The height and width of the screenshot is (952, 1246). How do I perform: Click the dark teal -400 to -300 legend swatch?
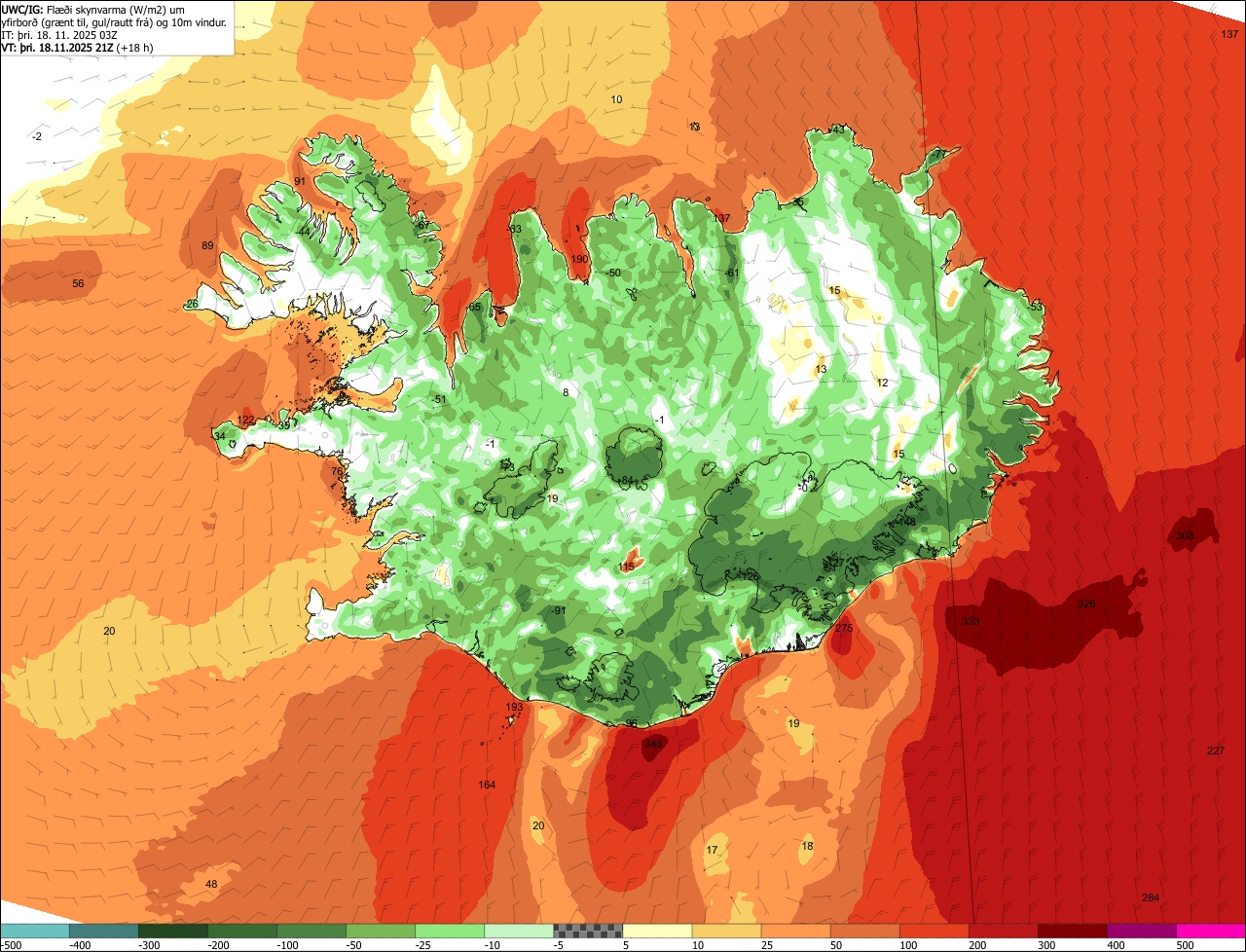(x=103, y=931)
